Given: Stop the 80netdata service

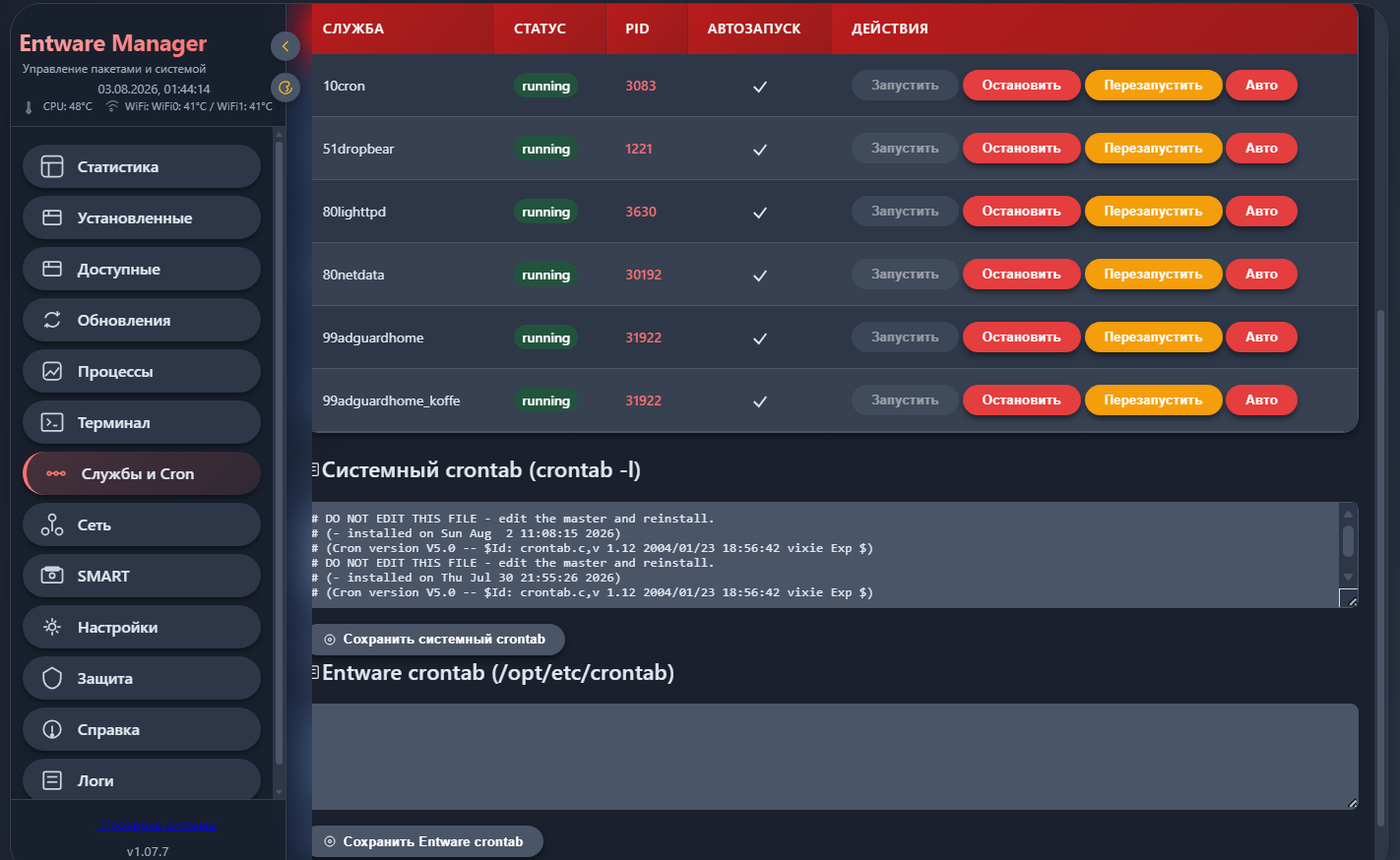Looking at the screenshot, I should 1021,275.
